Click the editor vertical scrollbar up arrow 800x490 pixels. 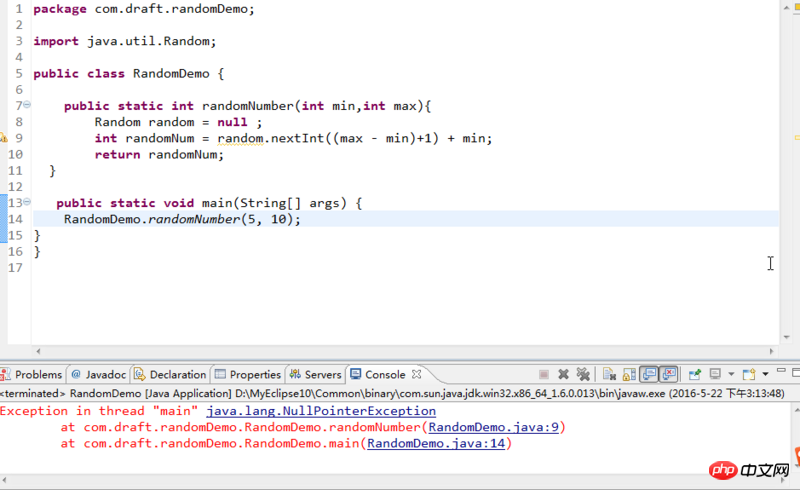786,7
